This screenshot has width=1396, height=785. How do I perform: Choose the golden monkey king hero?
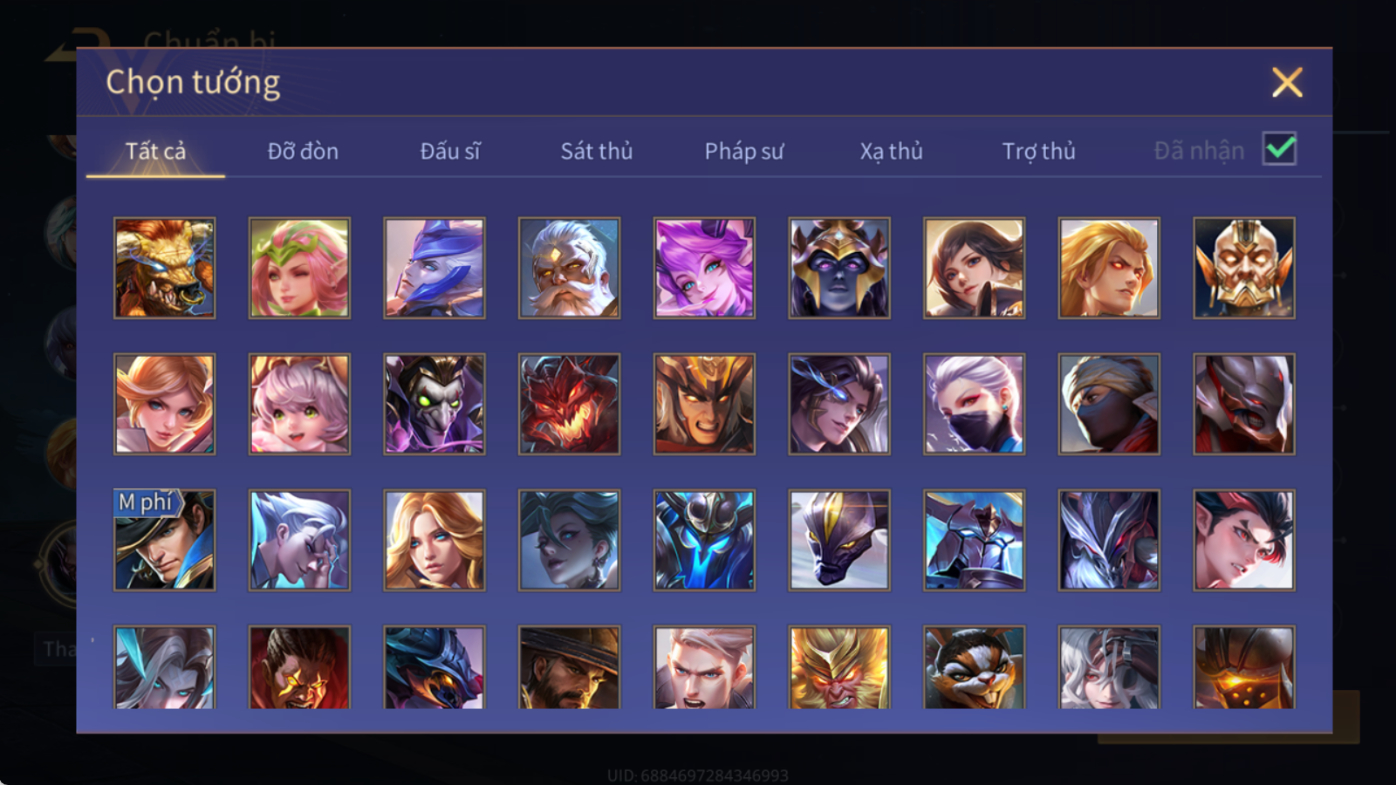839,667
